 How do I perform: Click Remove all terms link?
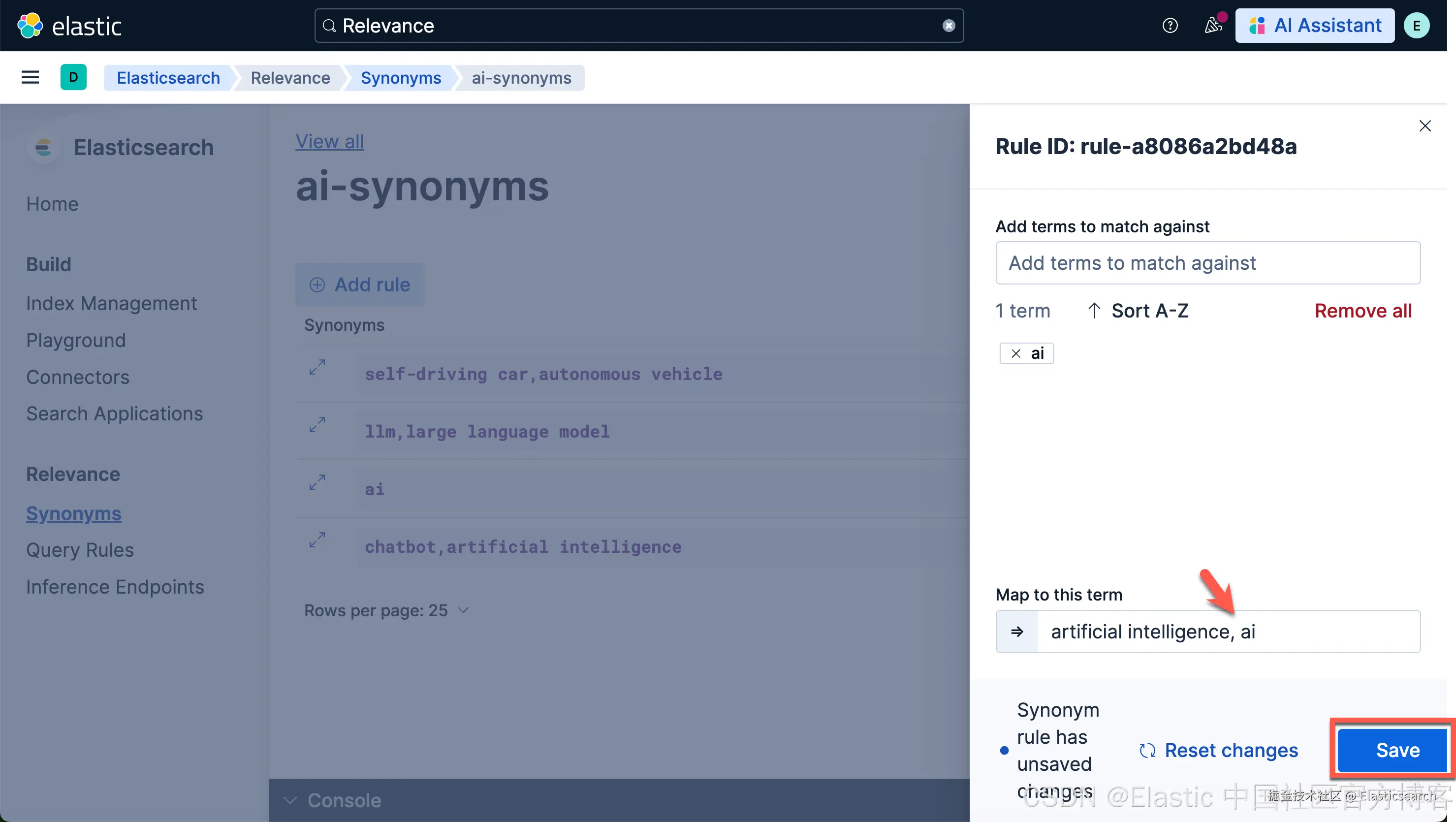click(x=1363, y=311)
